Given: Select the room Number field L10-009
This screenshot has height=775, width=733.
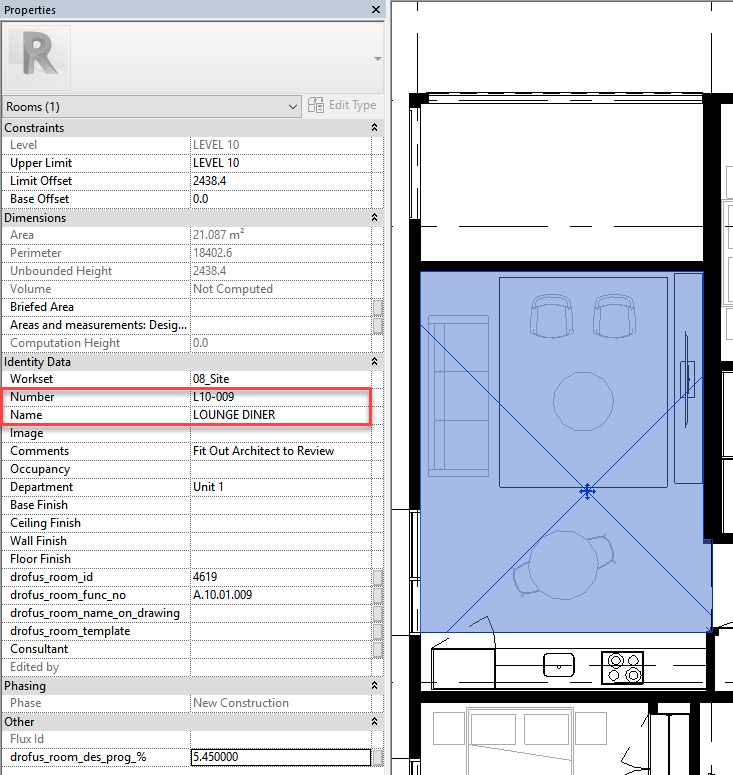Looking at the screenshot, I should tap(279, 398).
